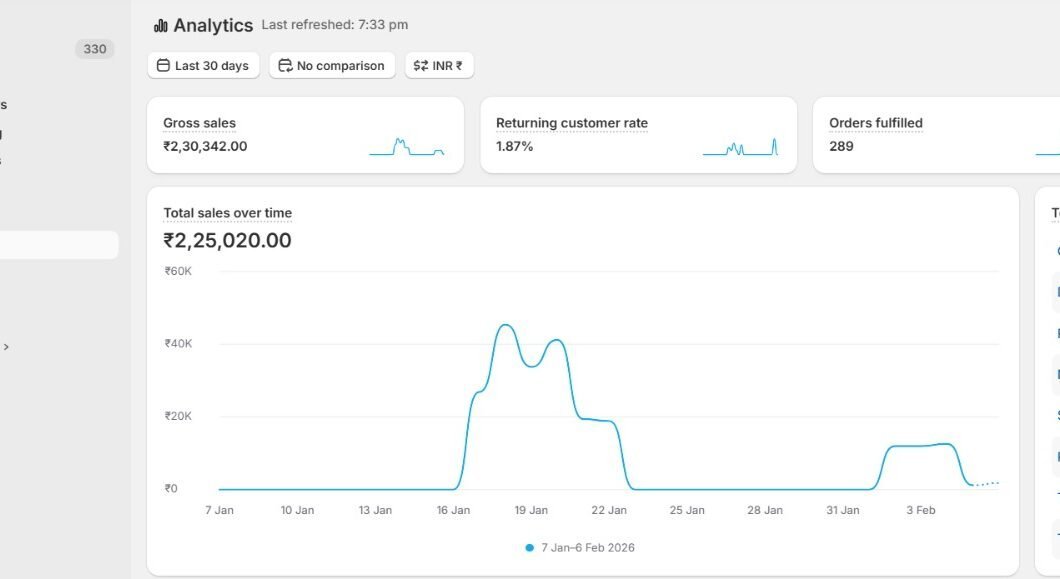Click the Analytics bar chart icon
The height and width of the screenshot is (579, 1060).
pos(160,26)
